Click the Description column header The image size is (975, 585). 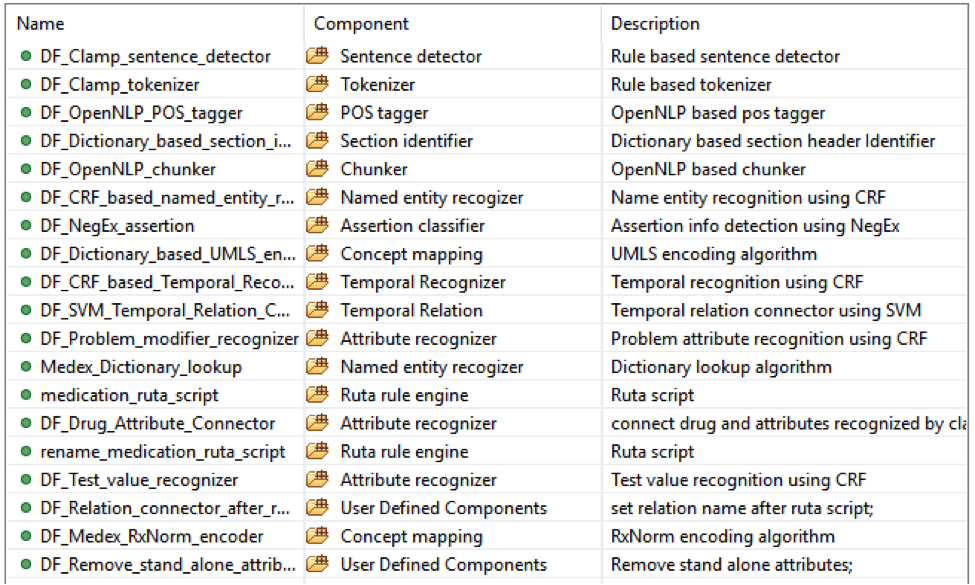[655, 23]
